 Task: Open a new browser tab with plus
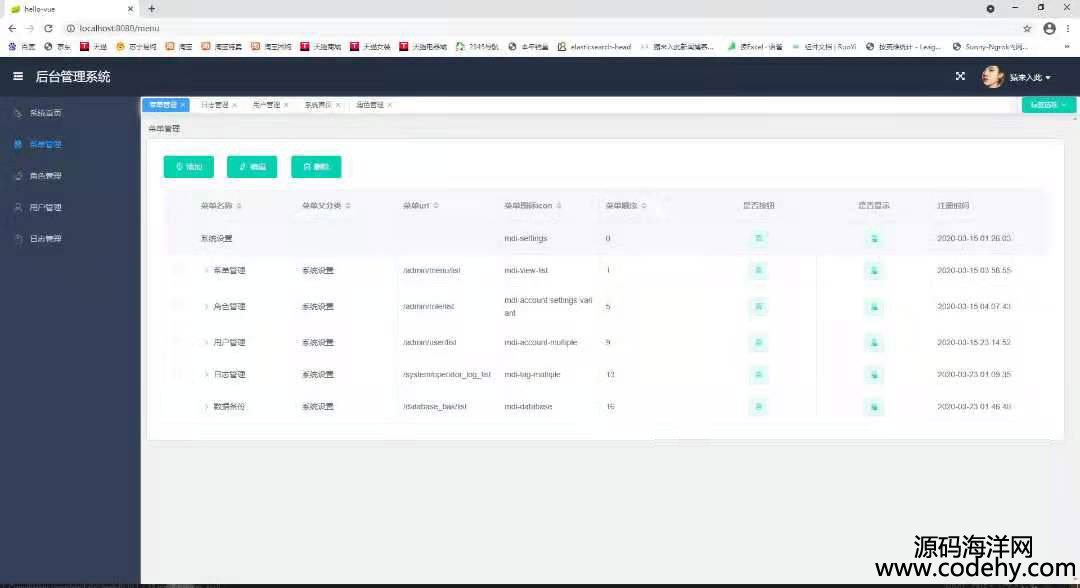pyautogui.click(x=152, y=9)
